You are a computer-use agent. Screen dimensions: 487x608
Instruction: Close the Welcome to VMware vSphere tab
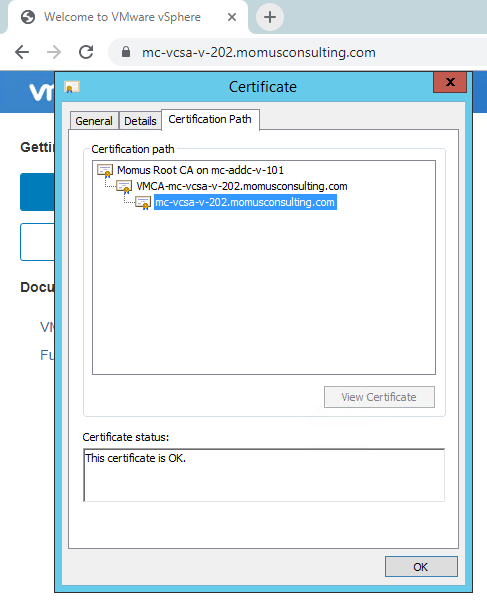pyautogui.click(x=232, y=17)
